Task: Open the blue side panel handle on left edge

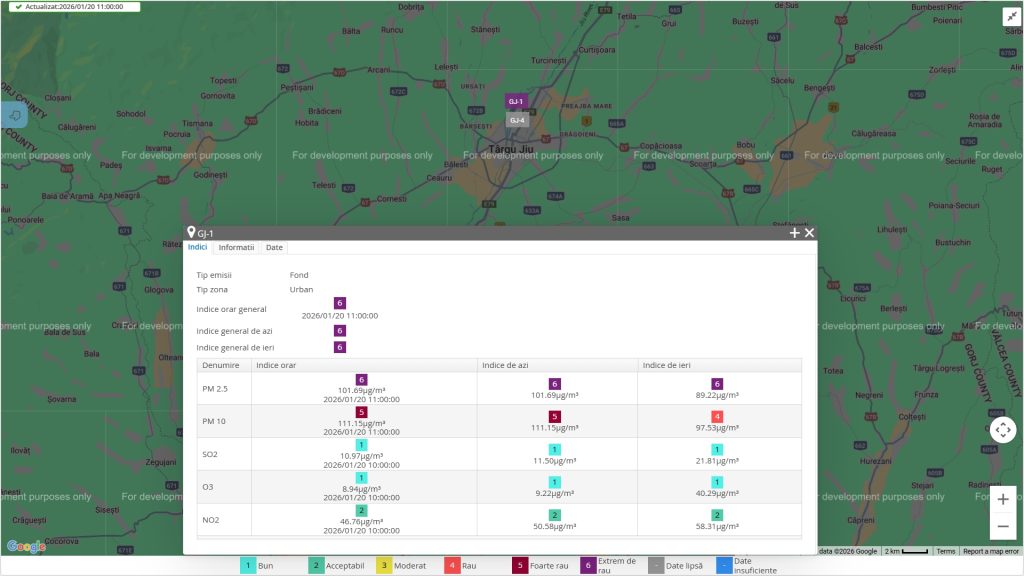Action: (x=14, y=115)
